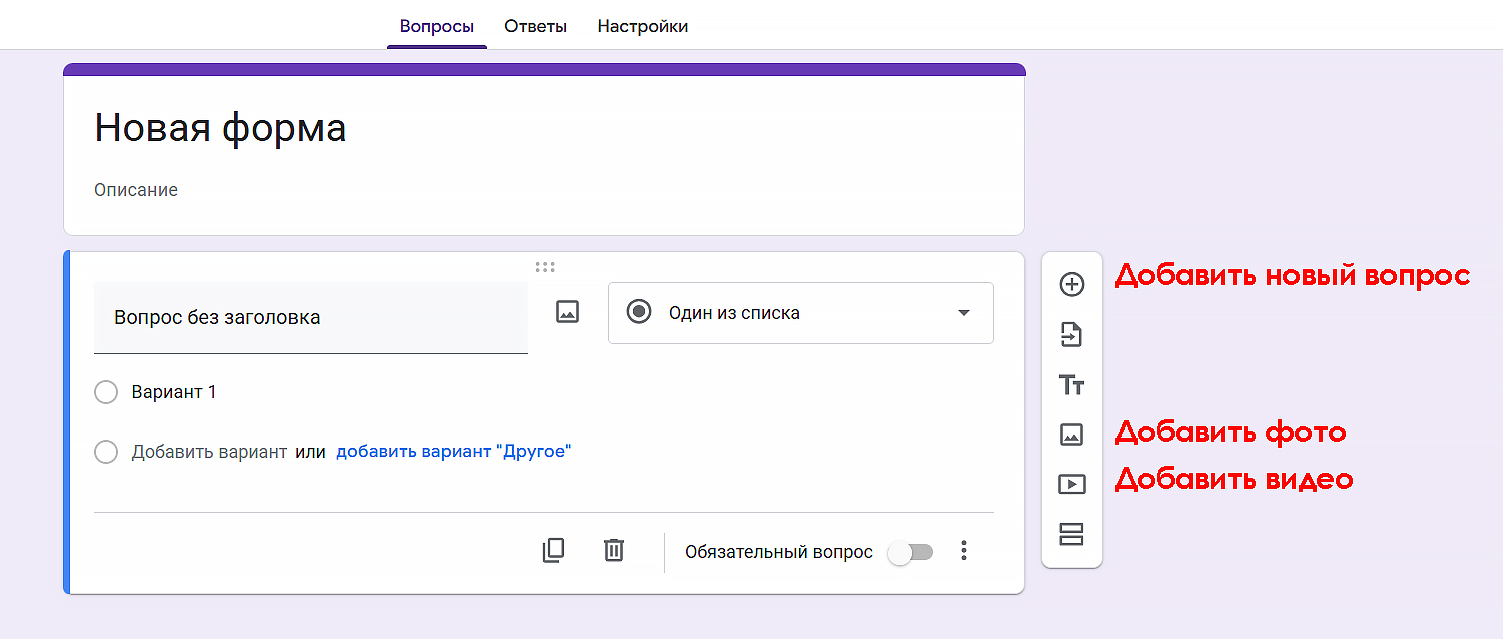This screenshot has width=1503, height=639.
Task: Select the «Вариант 1» radio button
Action: coord(106,392)
